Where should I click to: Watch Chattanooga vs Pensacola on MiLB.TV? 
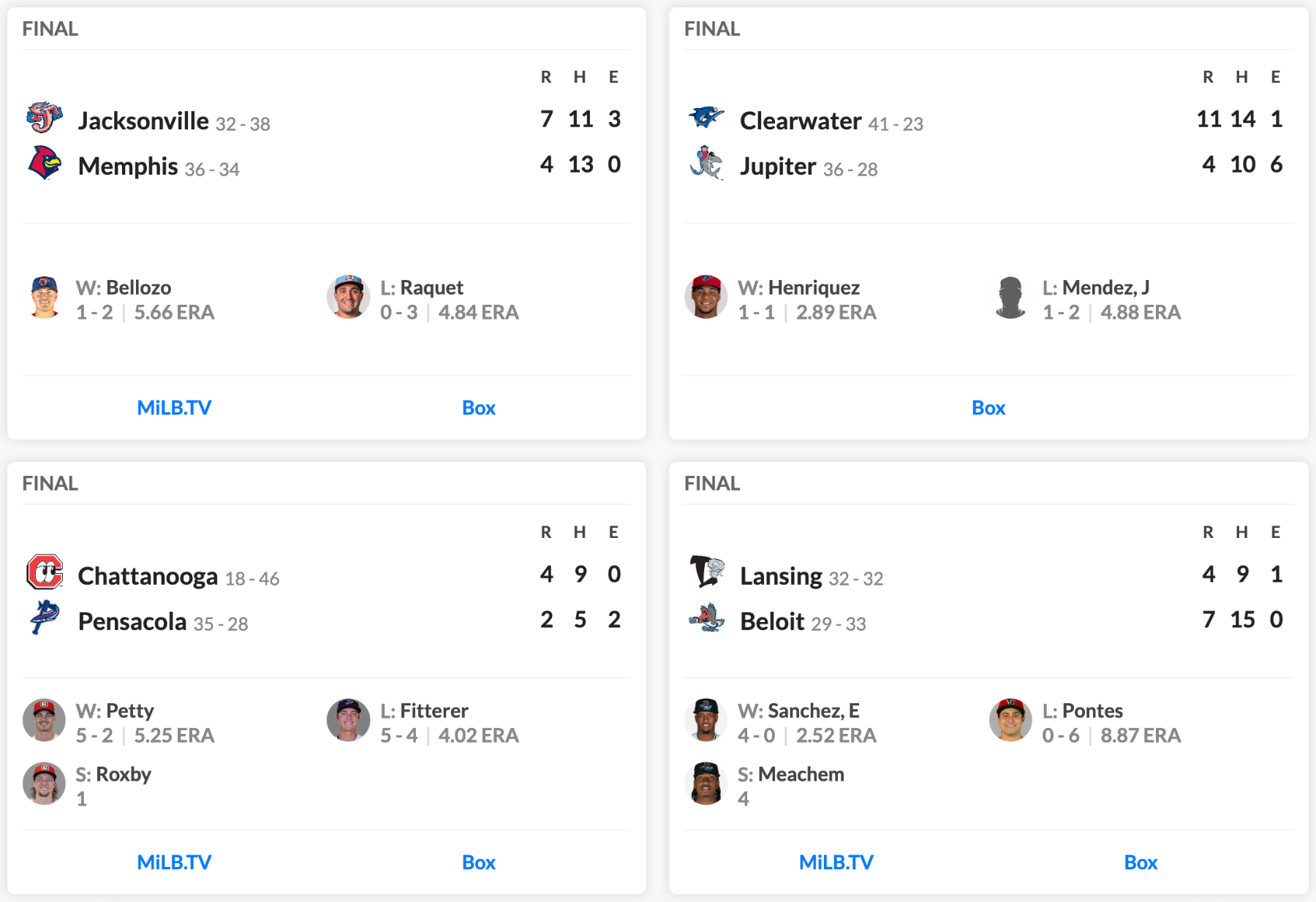[x=174, y=863]
